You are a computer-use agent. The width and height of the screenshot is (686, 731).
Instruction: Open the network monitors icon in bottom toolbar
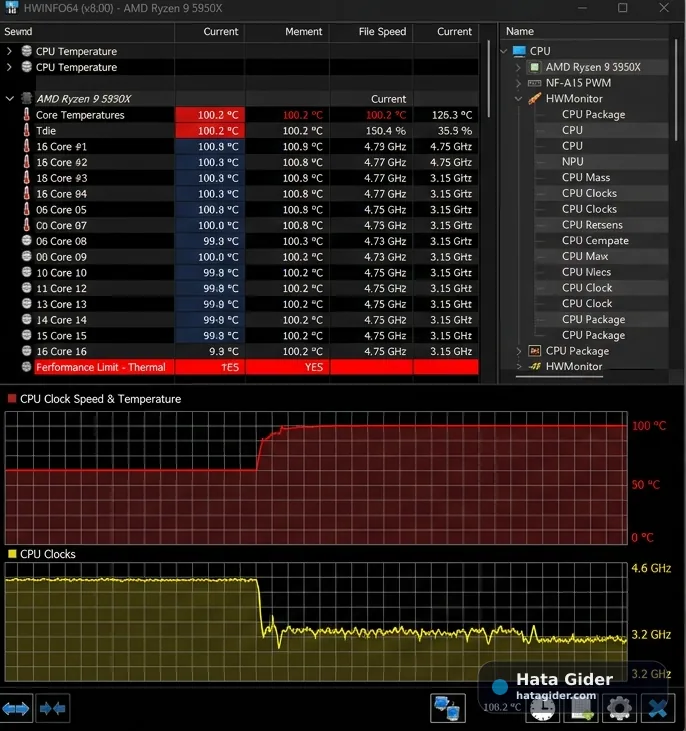click(447, 708)
